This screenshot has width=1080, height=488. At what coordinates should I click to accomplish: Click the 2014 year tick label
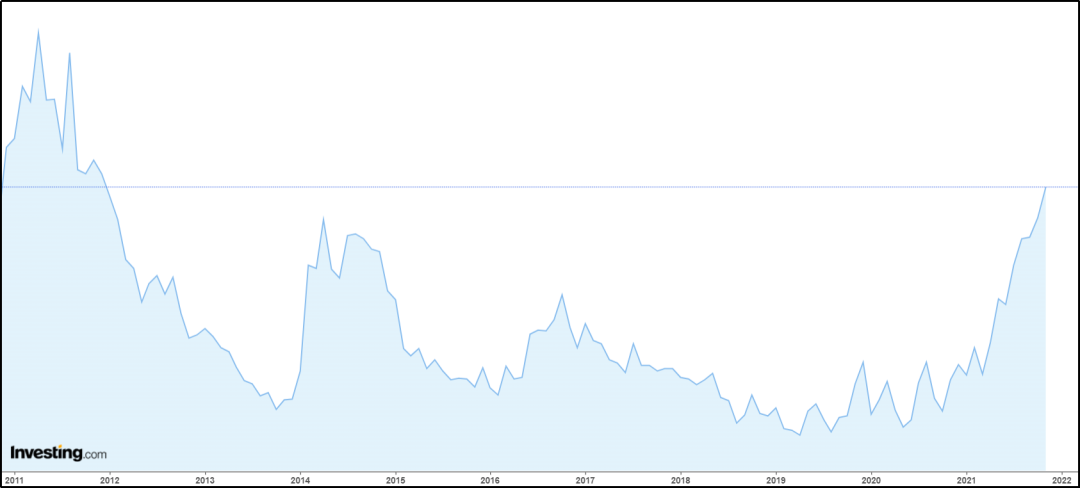pos(300,479)
